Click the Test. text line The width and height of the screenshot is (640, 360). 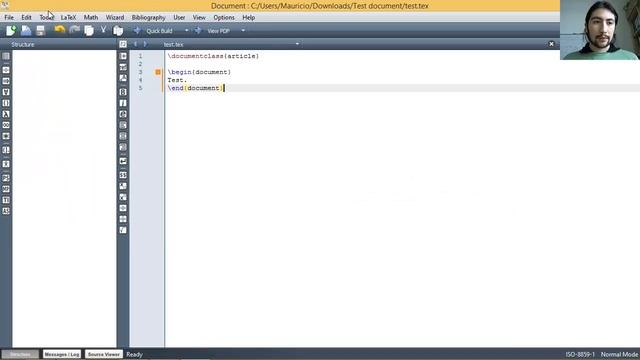[177, 80]
